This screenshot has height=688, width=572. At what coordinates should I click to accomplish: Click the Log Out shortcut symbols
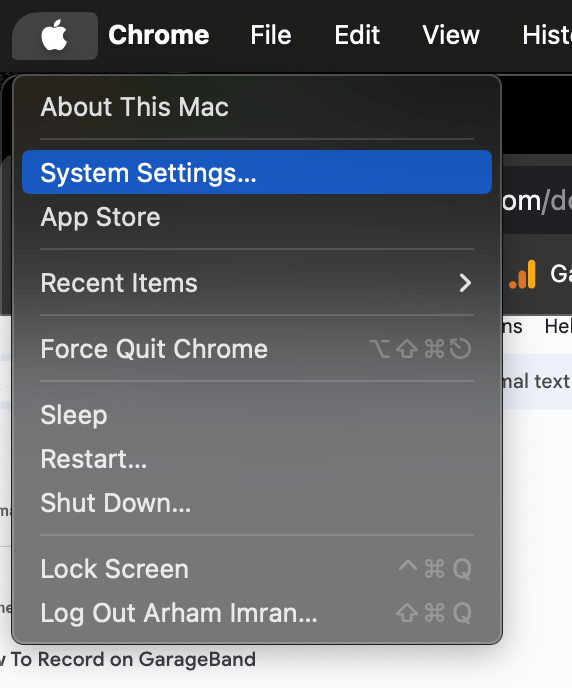pyautogui.click(x=434, y=613)
